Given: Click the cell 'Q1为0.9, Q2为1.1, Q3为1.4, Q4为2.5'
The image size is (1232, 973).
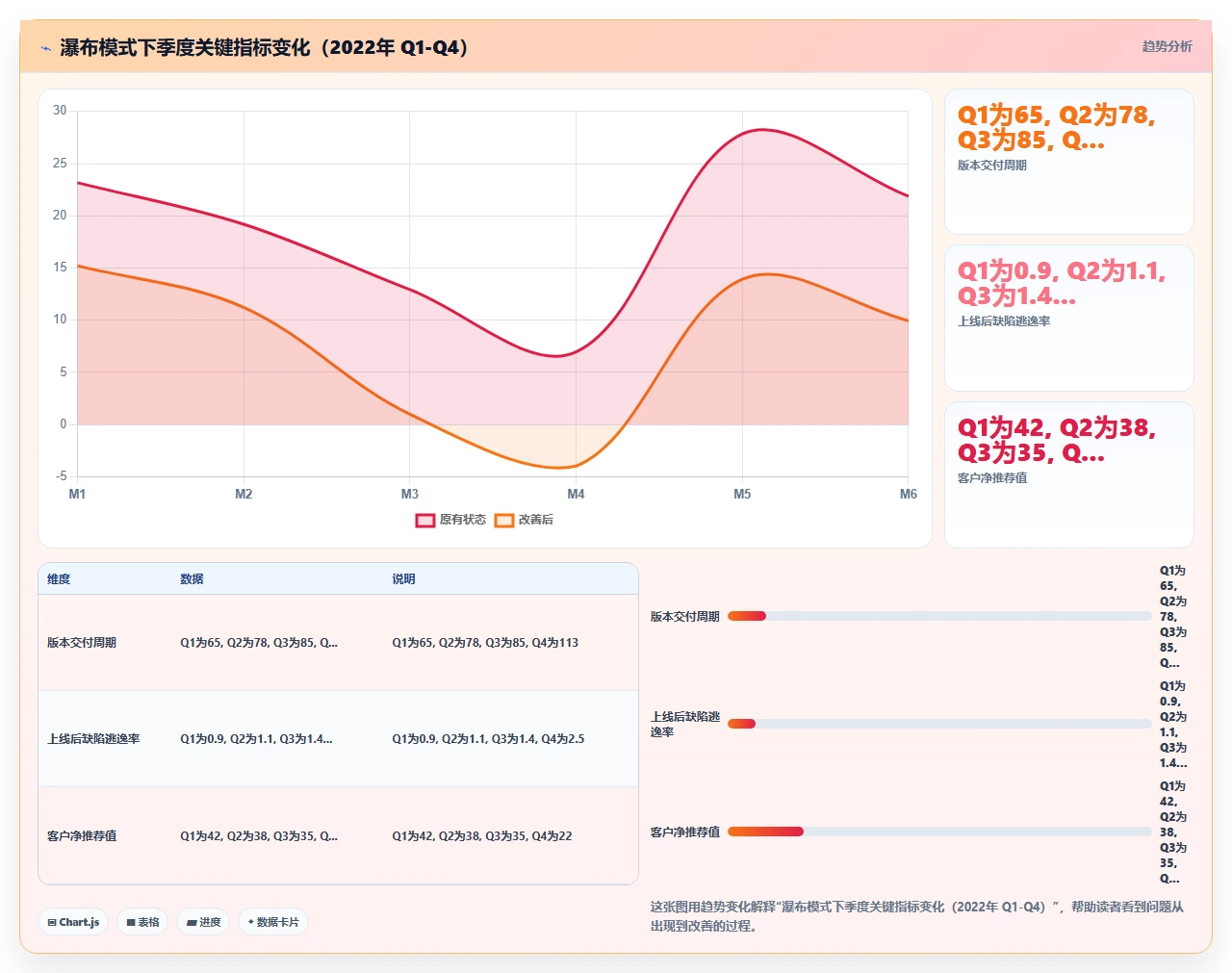Looking at the screenshot, I should 488,739.
